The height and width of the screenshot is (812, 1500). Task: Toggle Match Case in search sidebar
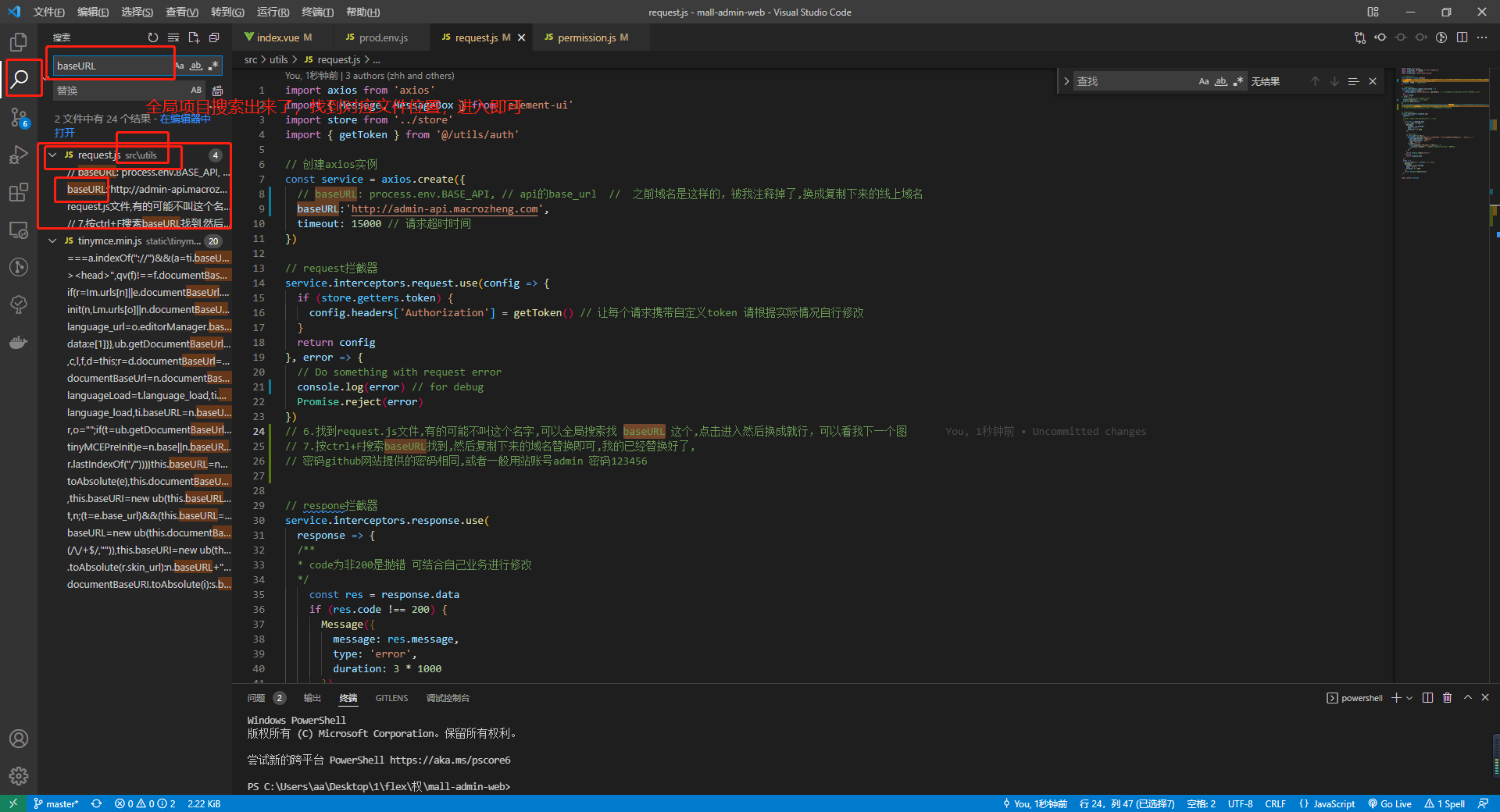[180, 66]
